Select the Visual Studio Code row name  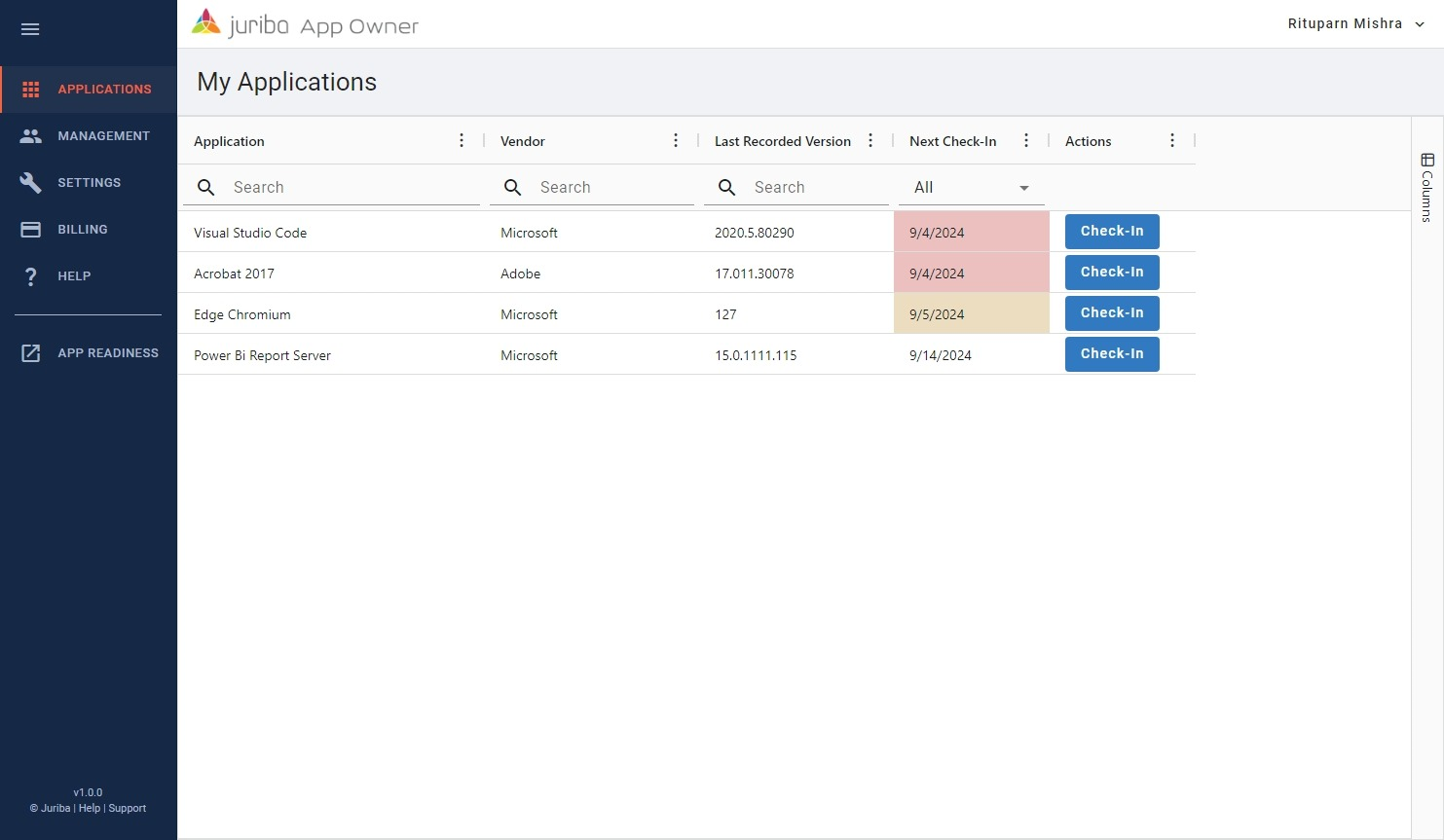250,234
